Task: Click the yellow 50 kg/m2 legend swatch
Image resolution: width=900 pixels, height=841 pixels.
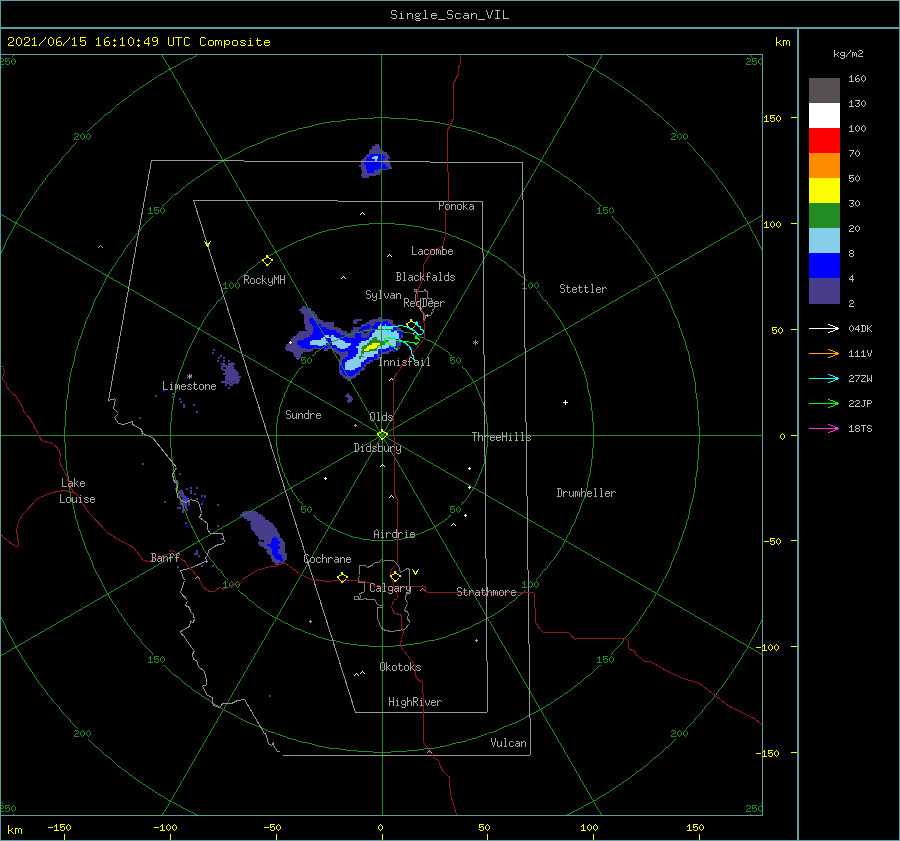Action: pyautogui.click(x=824, y=191)
